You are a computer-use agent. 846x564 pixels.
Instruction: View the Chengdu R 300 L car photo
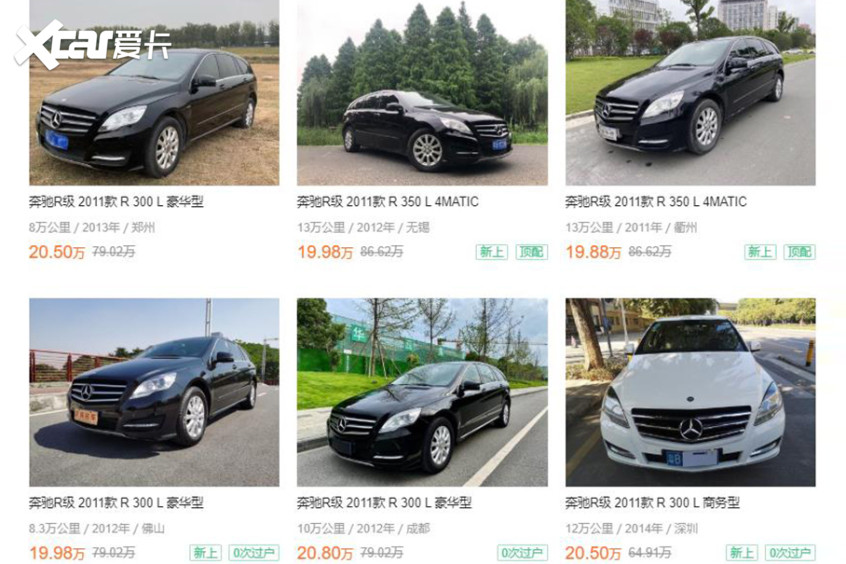tap(422, 392)
